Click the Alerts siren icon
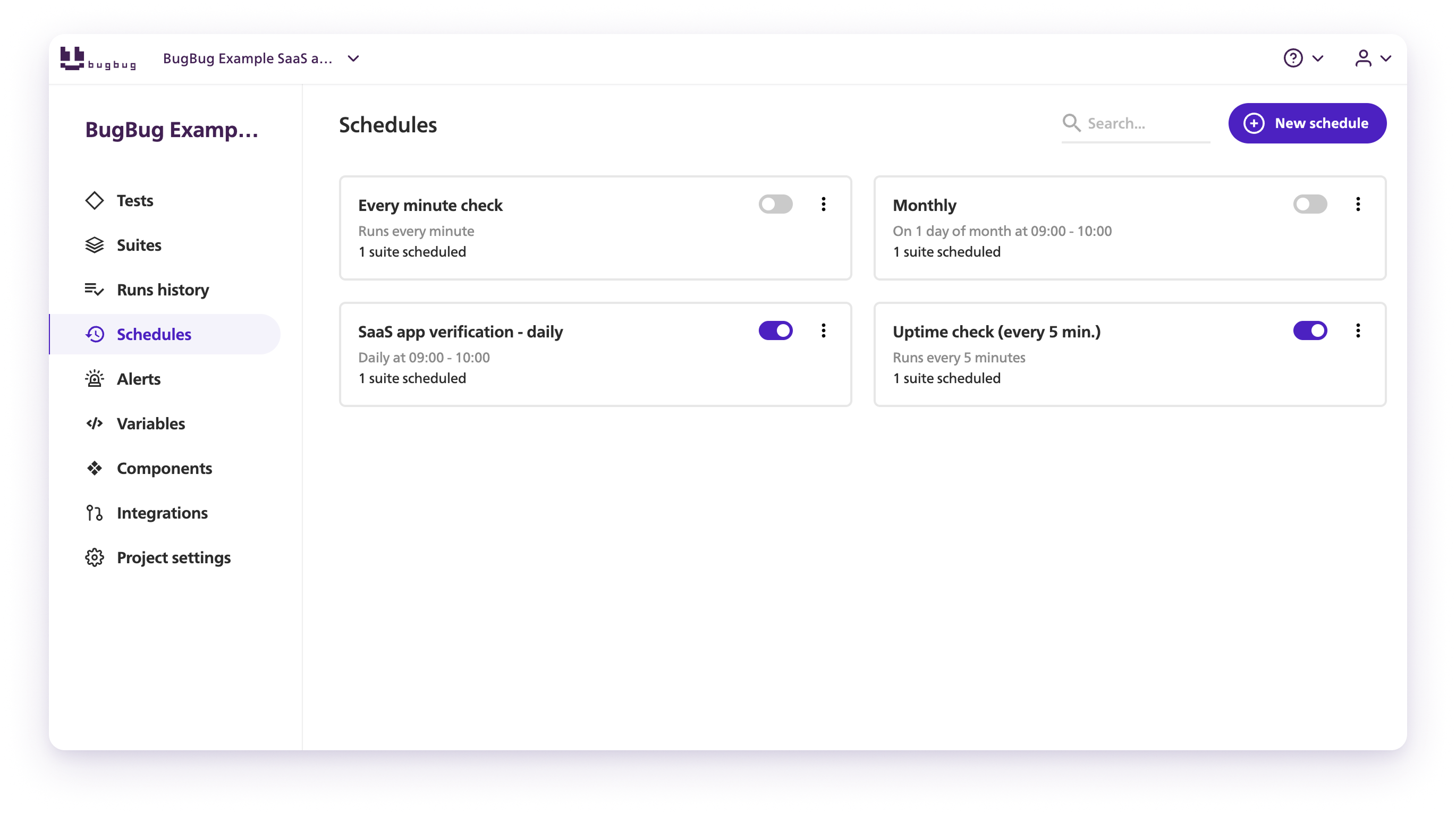1456x814 pixels. (95, 379)
